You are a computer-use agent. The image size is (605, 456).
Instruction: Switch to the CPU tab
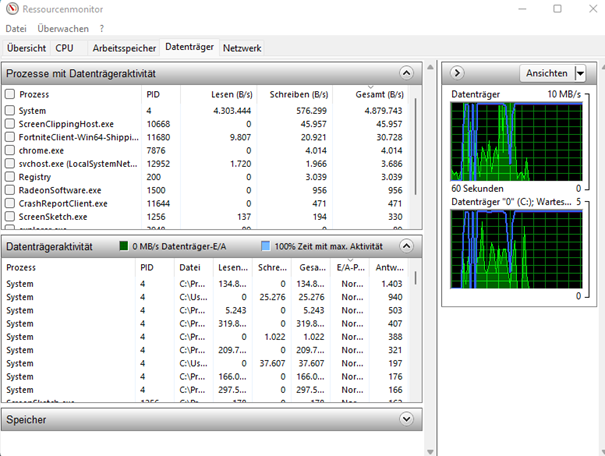click(x=64, y=48)
